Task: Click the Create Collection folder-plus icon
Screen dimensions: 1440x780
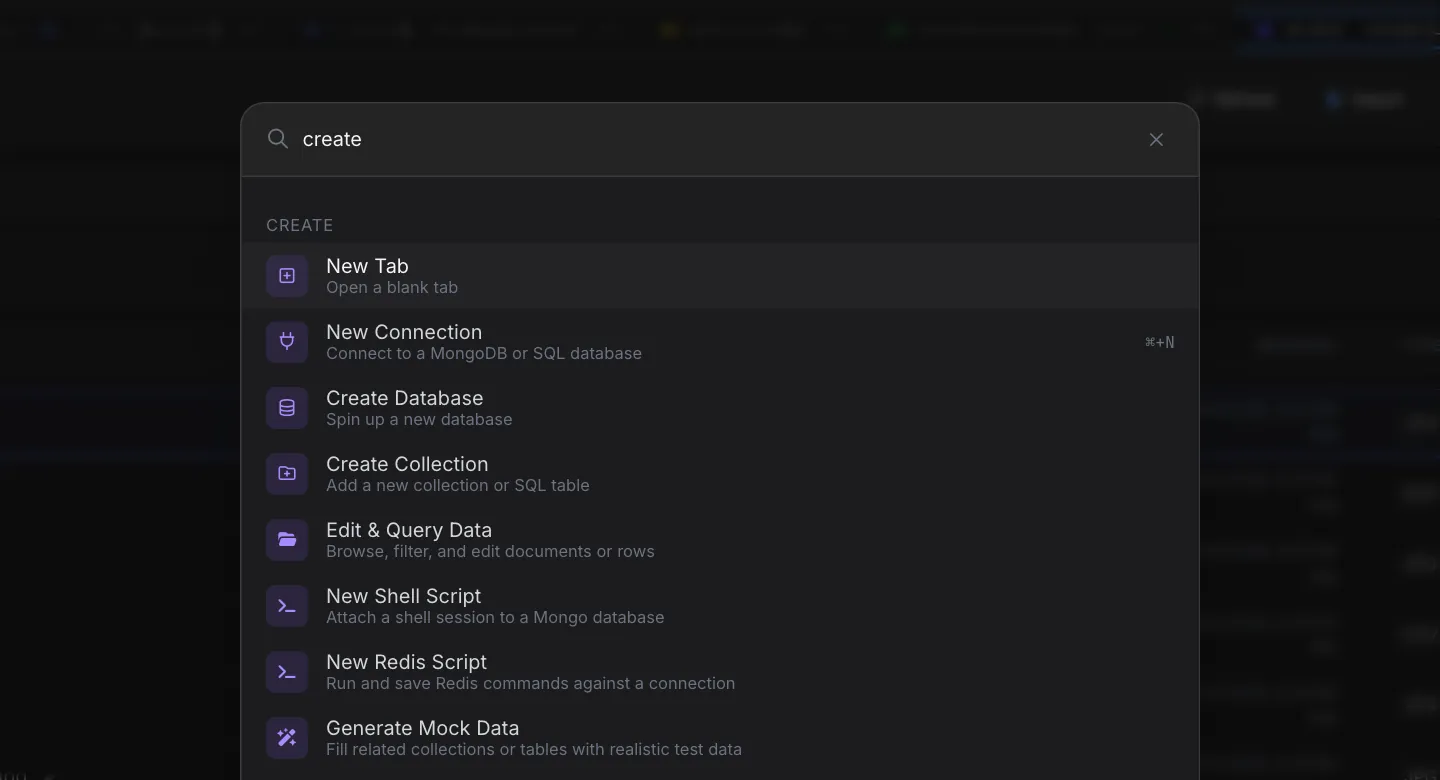Action: [x=287, y=474]
